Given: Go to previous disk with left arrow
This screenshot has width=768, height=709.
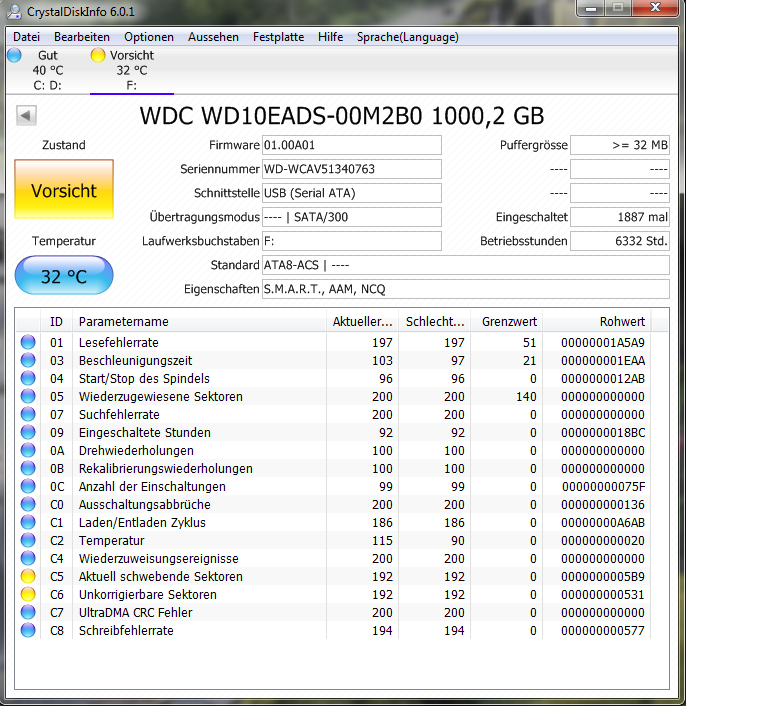Looking at the screenshot, I should point(26,116).
